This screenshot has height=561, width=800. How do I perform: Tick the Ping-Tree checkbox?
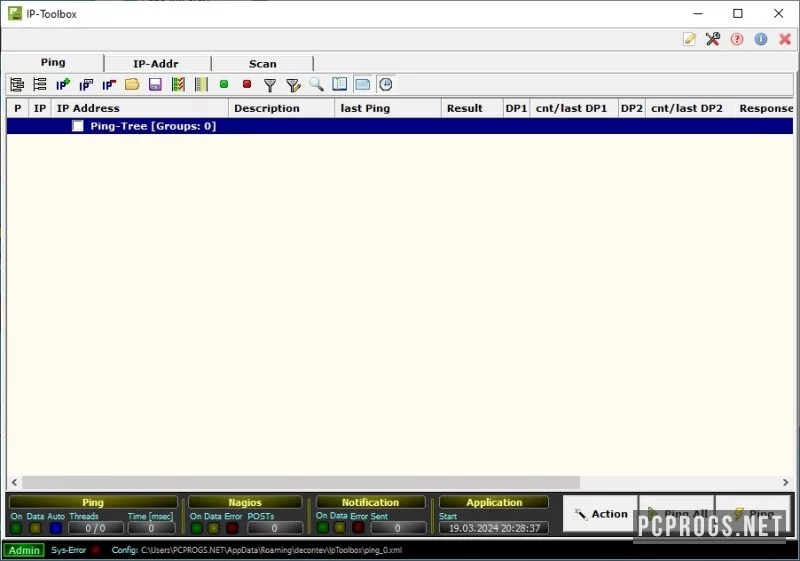click(78, 126)
